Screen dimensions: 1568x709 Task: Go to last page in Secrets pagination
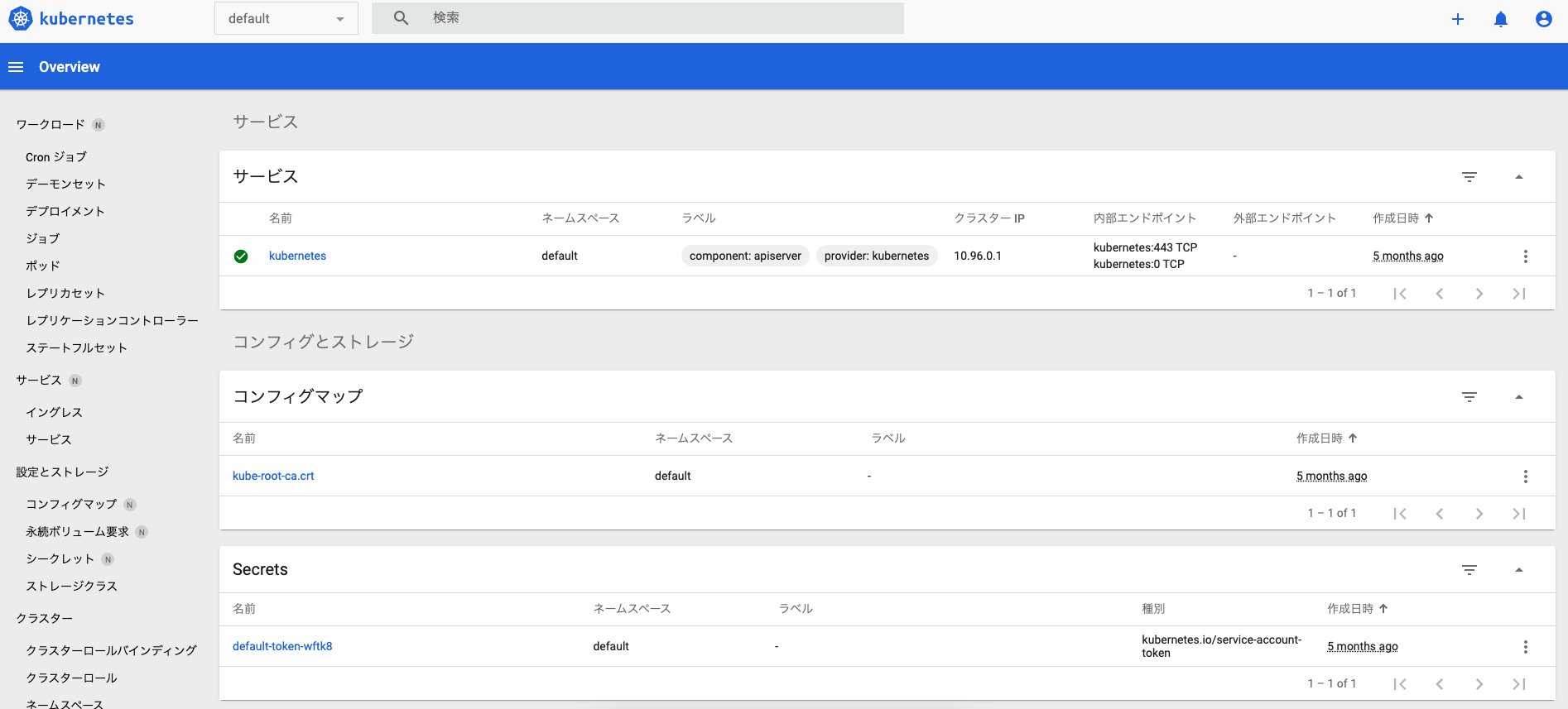[x=1519, y=684]
